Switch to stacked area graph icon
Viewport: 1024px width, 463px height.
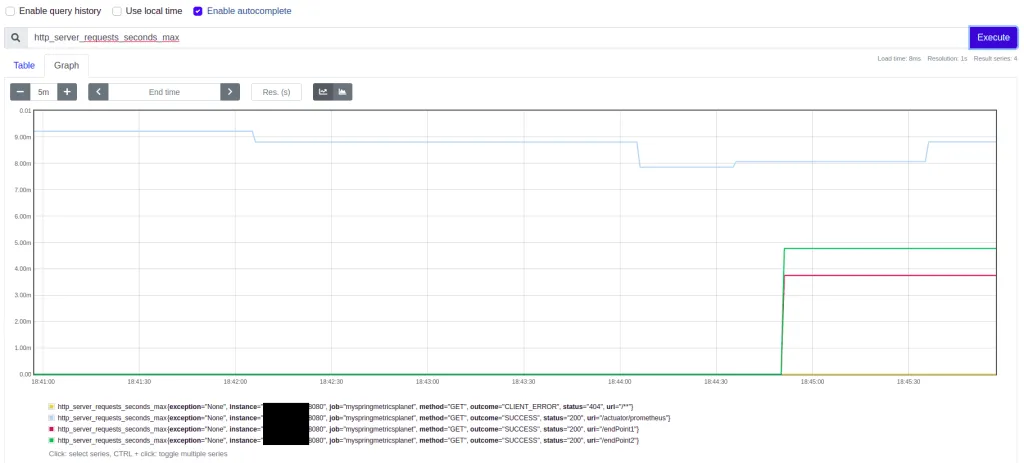coord(343,92)
